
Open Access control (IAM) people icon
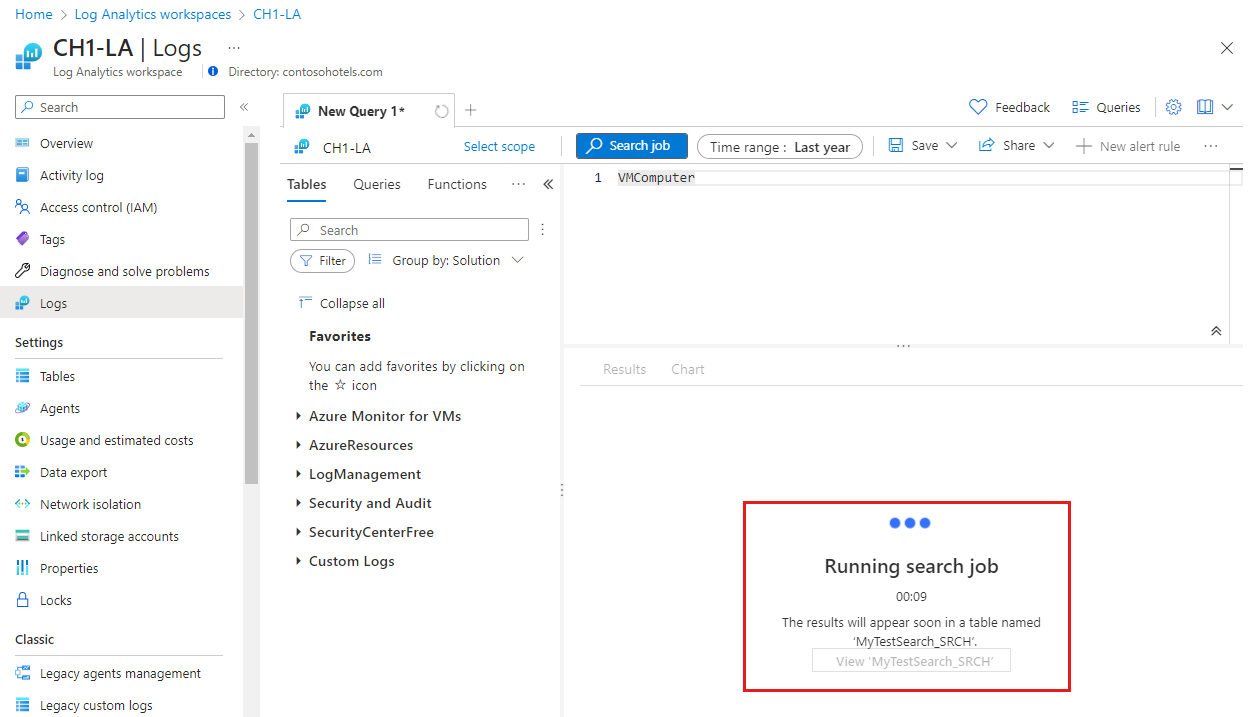[22, 207]
